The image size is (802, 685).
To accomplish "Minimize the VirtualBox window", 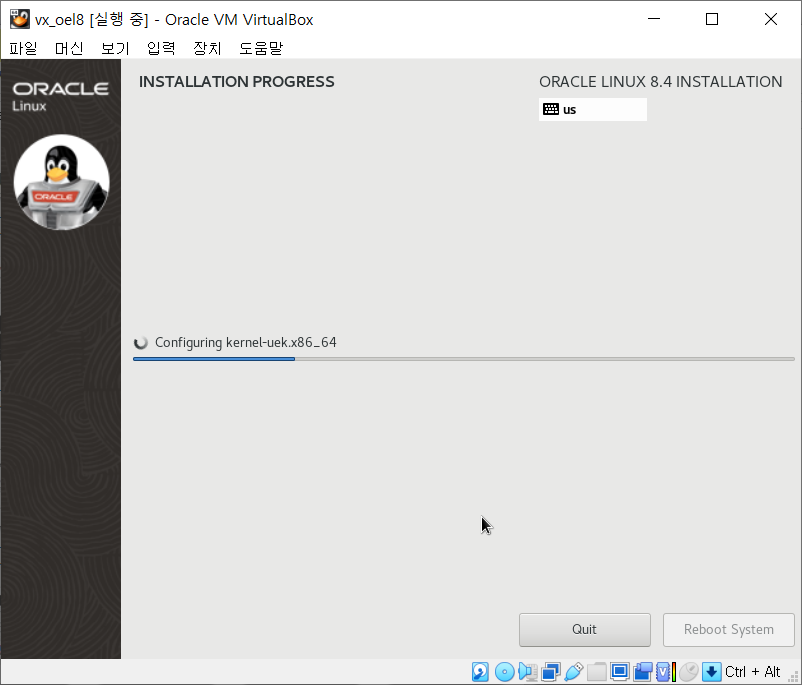I will point(654,19).
